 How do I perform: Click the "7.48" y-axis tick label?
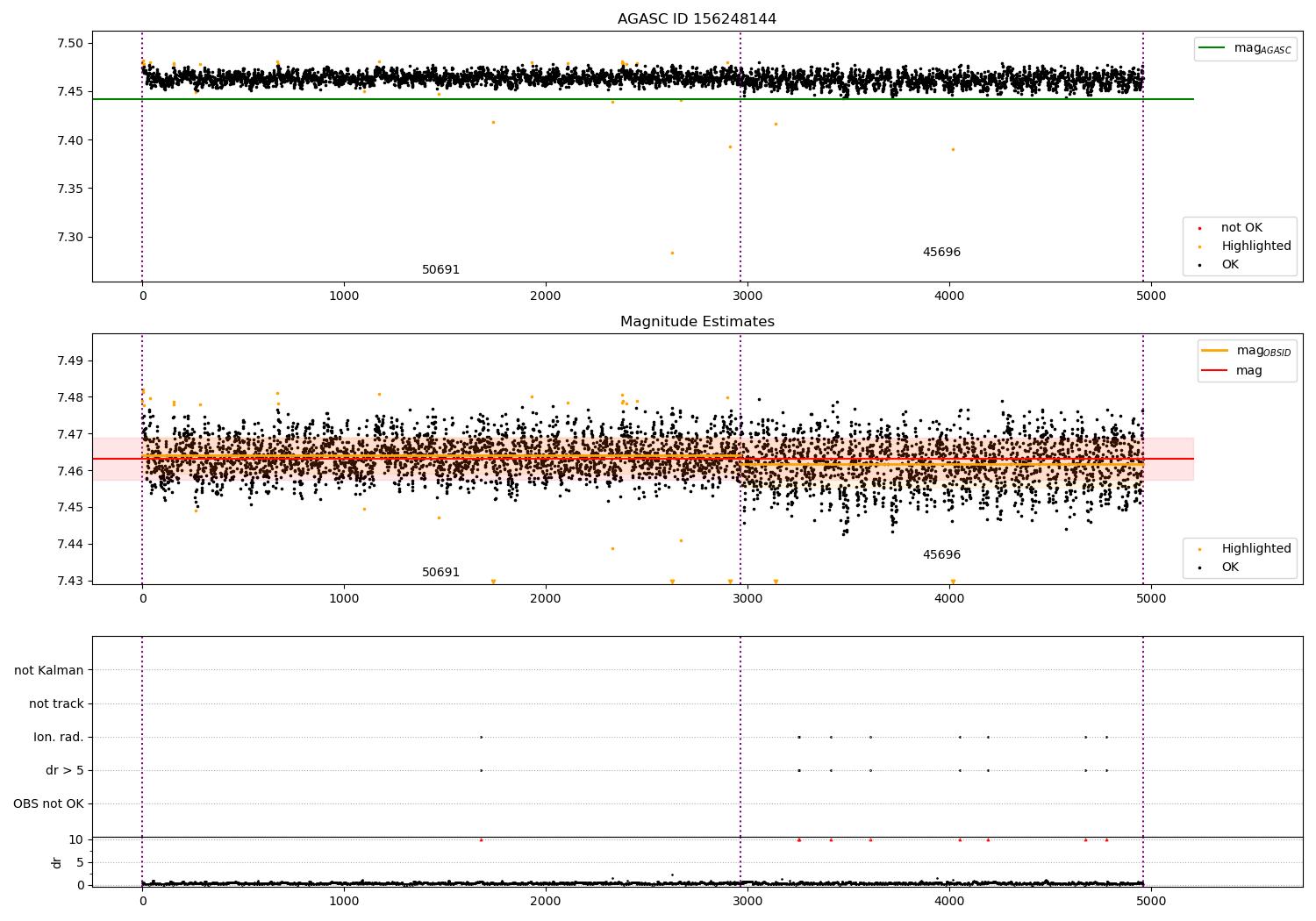pyautogui.click(x=70, y=398)
